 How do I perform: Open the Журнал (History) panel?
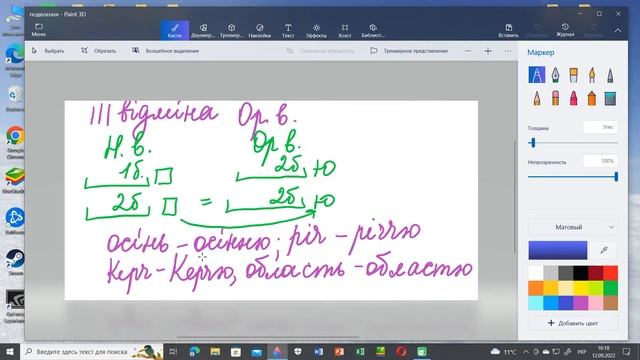click(565, 30)
